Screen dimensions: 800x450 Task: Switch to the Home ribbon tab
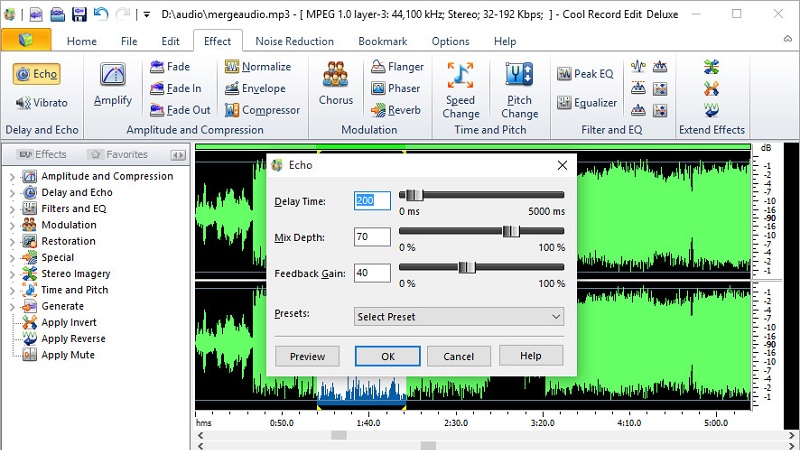pyautogui.click(x=82, y=41)
